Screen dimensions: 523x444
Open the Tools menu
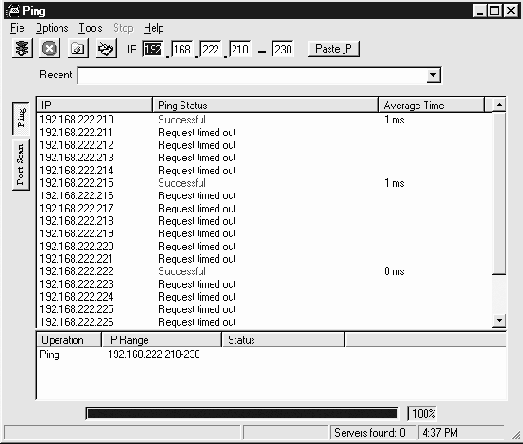(90, 28)
